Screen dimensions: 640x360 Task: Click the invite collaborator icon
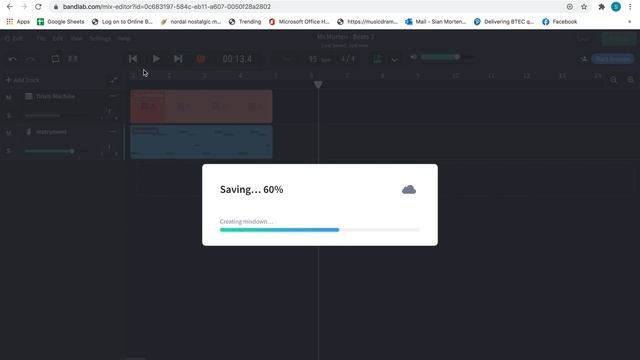(584, 59)
